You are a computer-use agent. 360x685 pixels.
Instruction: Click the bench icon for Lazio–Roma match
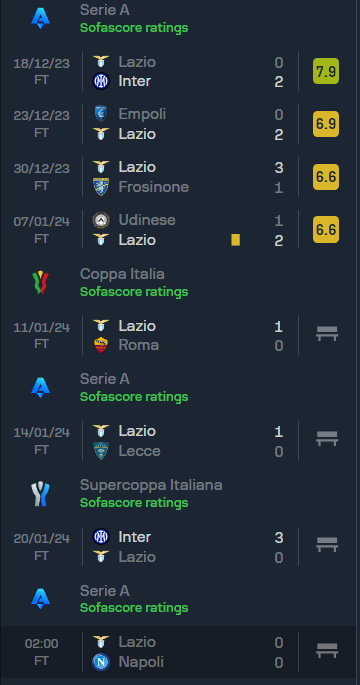point(327,334)
